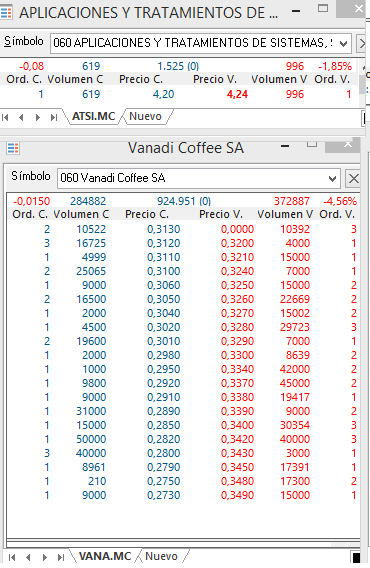Go to next sheet in ATSI.MC tab bar
Screen dimensions: 370x568
click(x=38, y=117)
